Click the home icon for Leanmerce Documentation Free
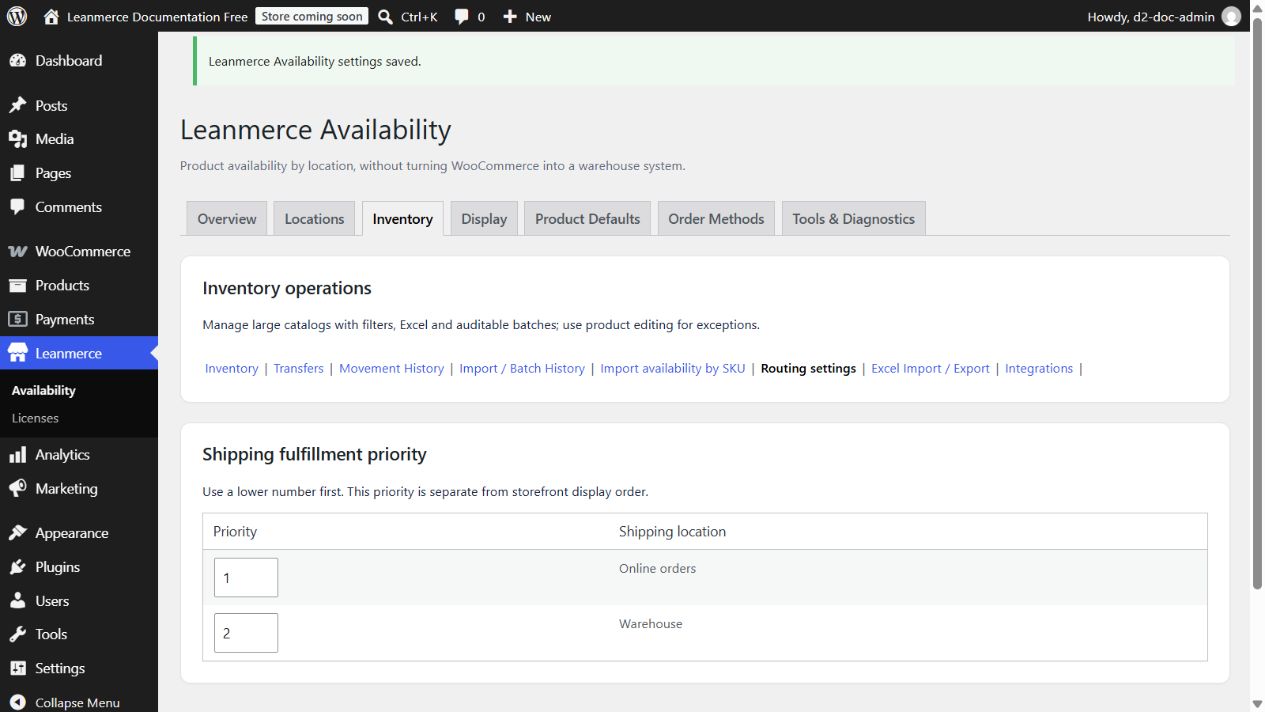1265x712 pixels. click(x=52, y=16)
